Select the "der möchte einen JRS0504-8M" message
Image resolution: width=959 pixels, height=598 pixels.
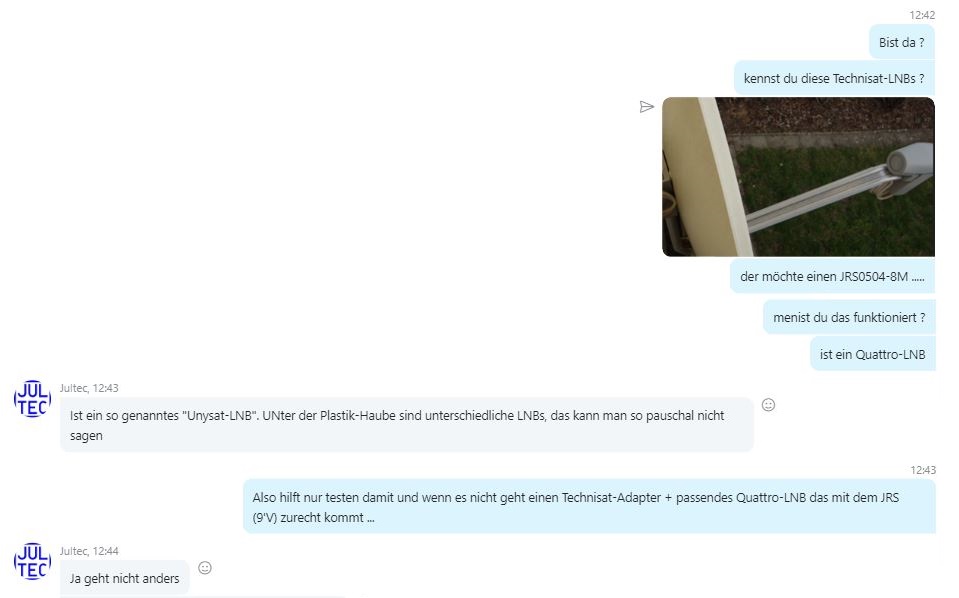832,276
